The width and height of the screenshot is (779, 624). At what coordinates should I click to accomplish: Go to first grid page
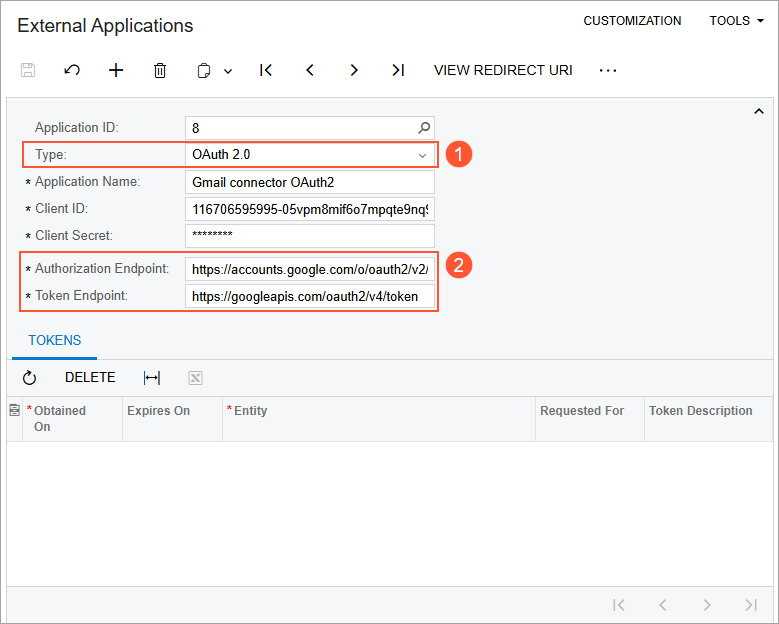click(619, 605)
